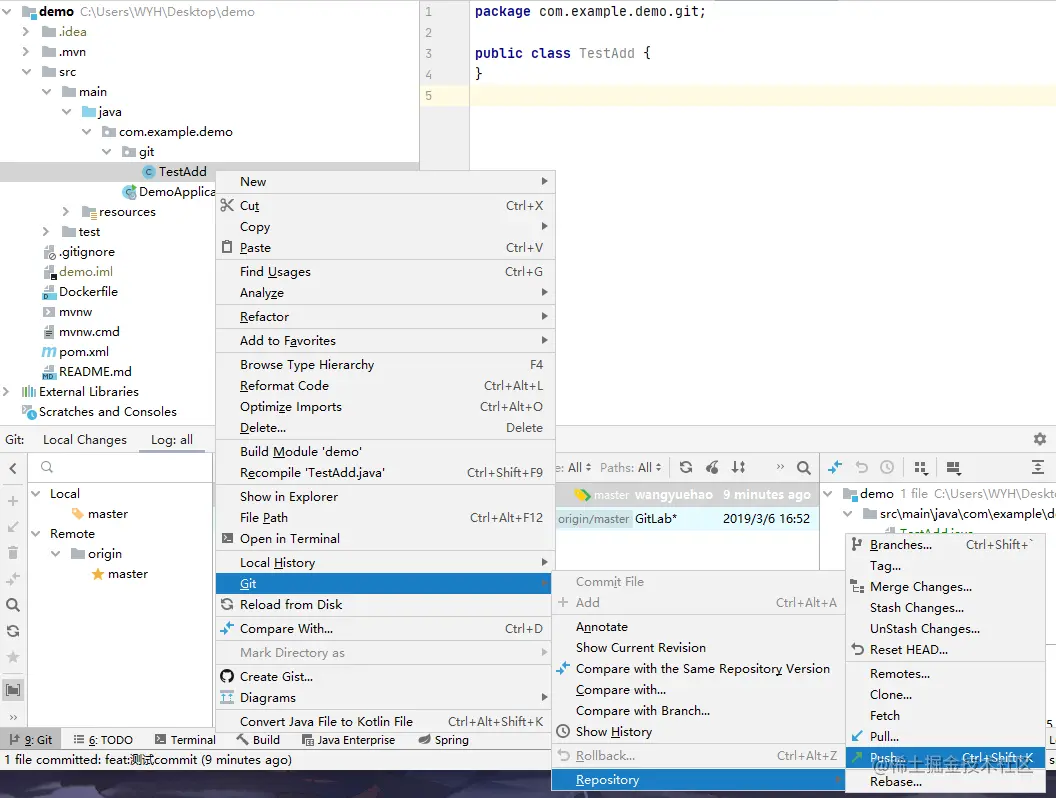Click the terminal icon beside Open in Terminal
The image size is (1056, 798).
coord(227,538)
